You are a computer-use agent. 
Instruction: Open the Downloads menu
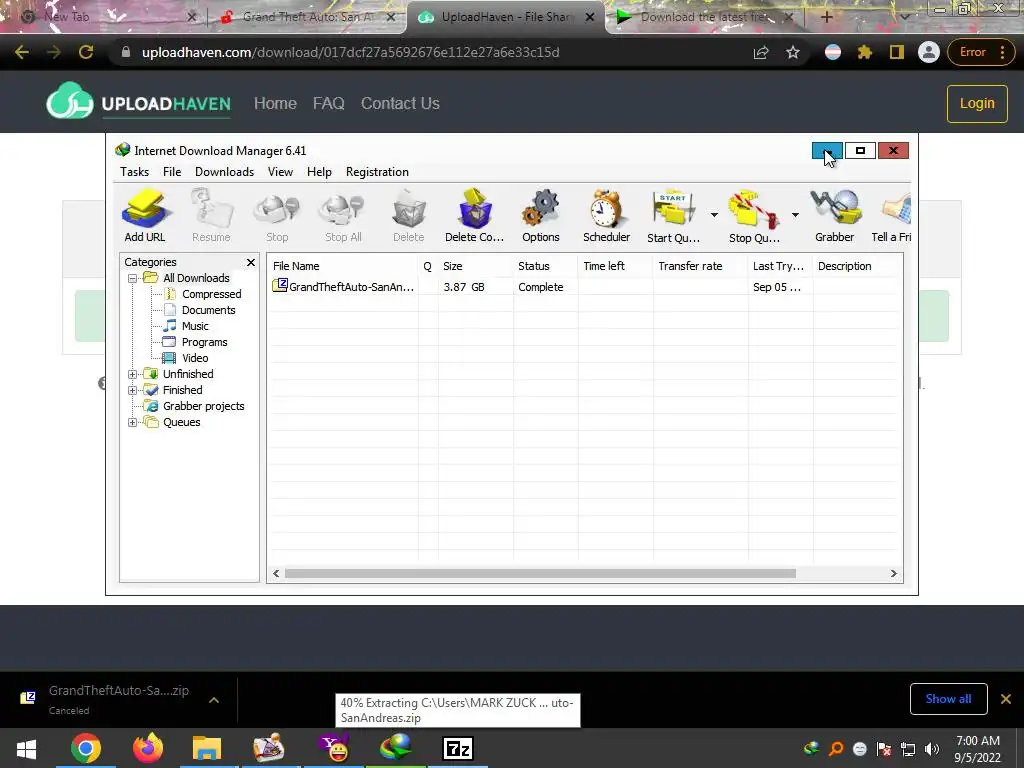224,172
